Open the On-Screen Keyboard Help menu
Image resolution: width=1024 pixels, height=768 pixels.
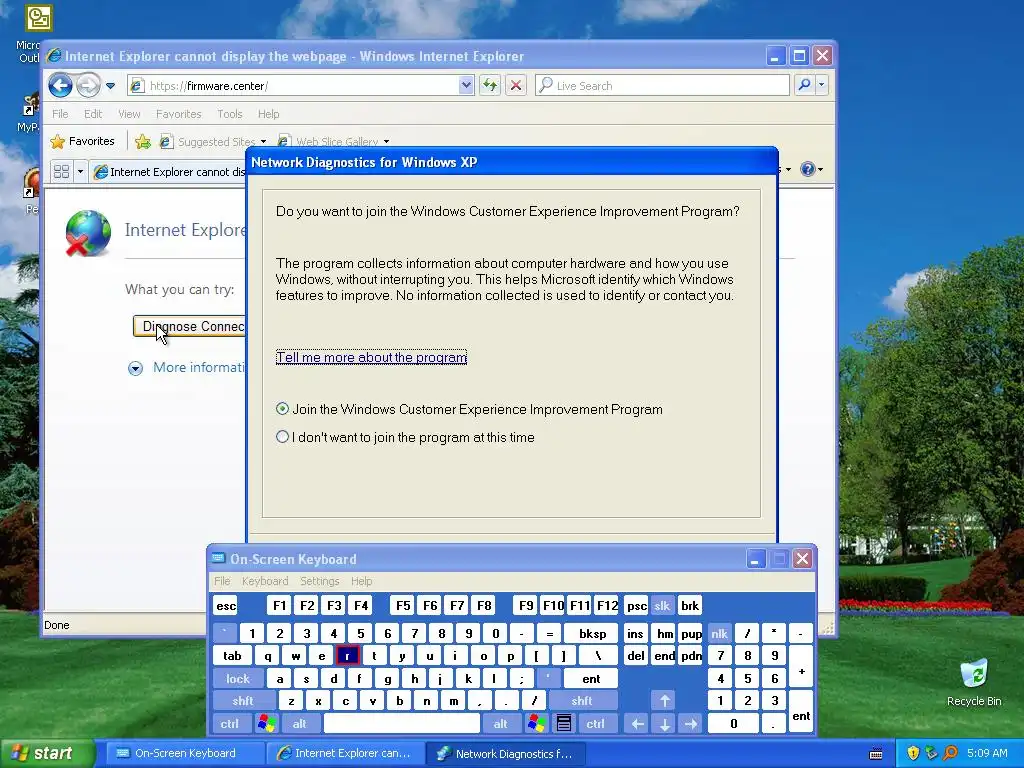pos(361,581)
